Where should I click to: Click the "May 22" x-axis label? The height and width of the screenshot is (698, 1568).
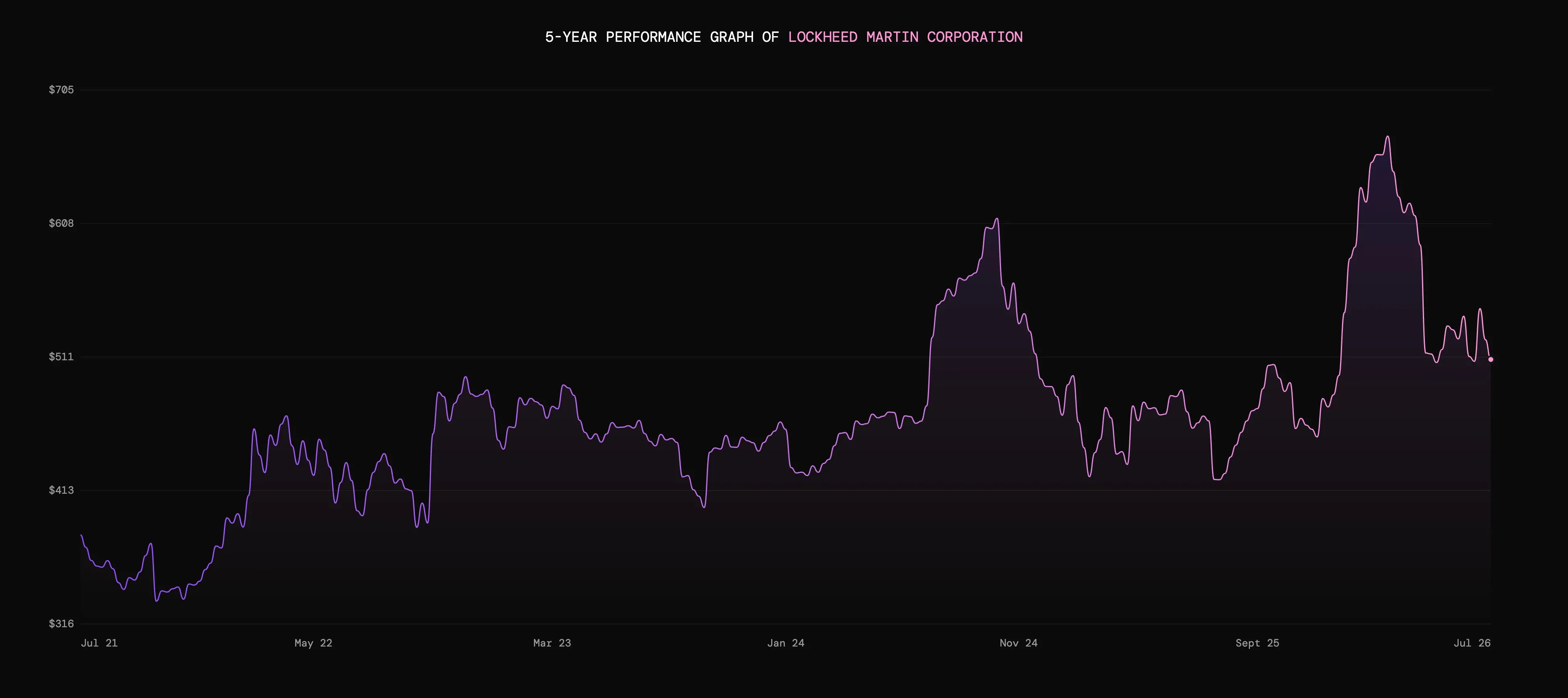(x=314, y=643)
